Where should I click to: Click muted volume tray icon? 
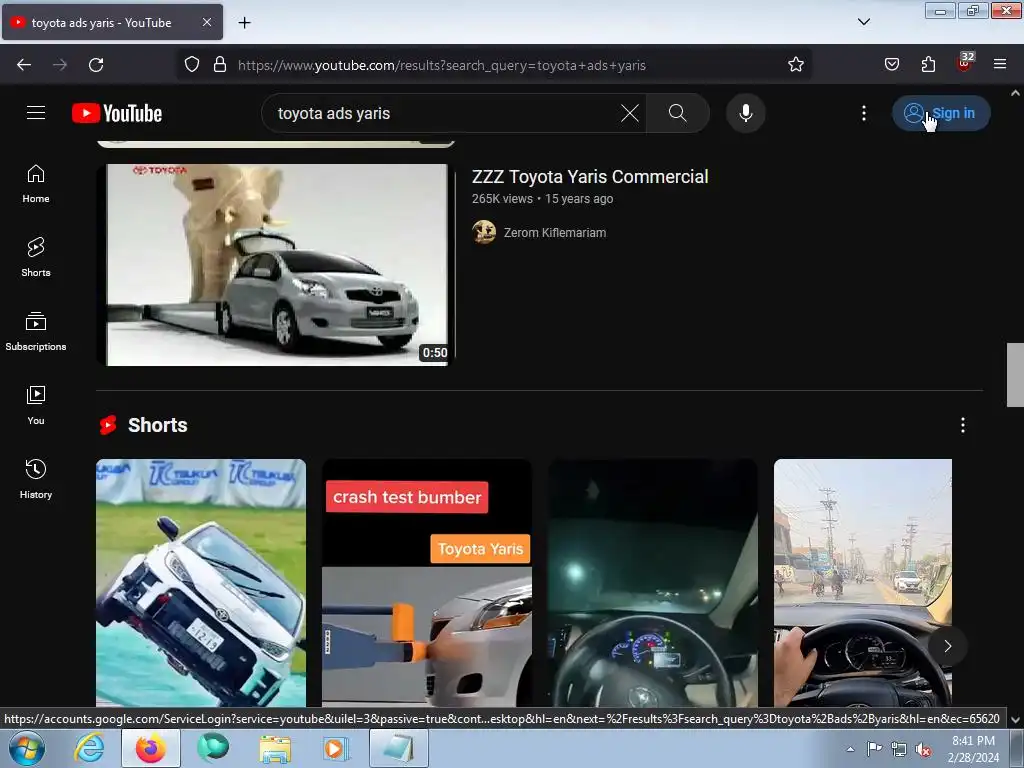[x=923, y=750]
